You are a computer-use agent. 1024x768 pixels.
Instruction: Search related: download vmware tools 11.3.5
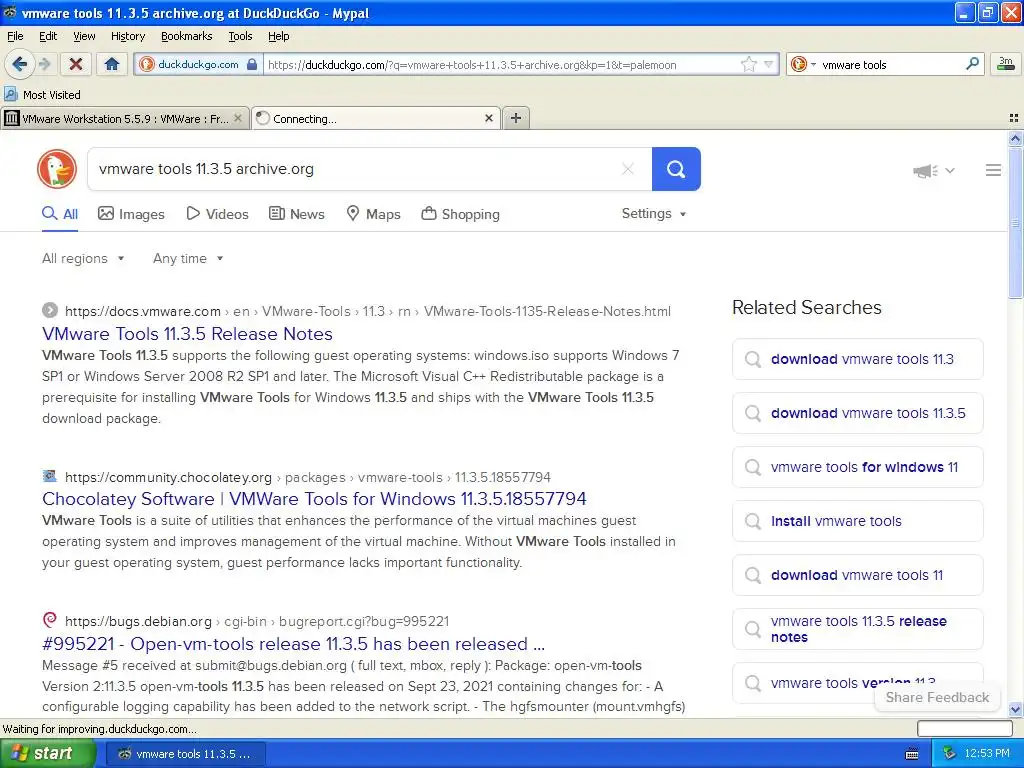click(857, 413)
